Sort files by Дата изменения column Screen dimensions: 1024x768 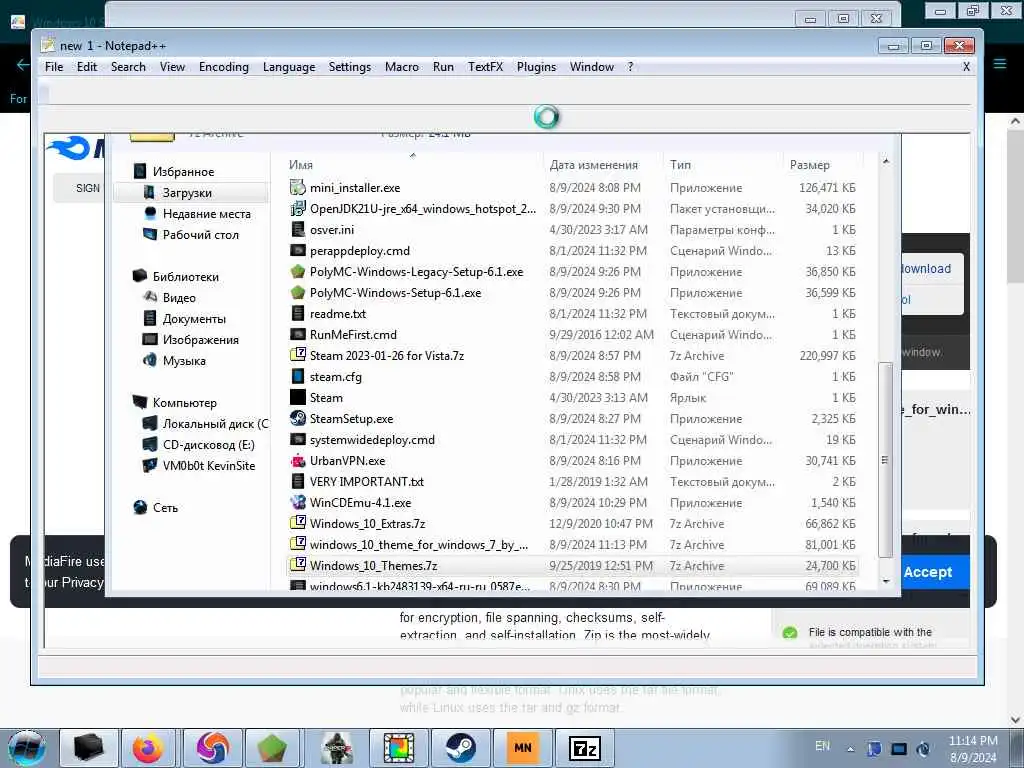[x=603, y=165]
